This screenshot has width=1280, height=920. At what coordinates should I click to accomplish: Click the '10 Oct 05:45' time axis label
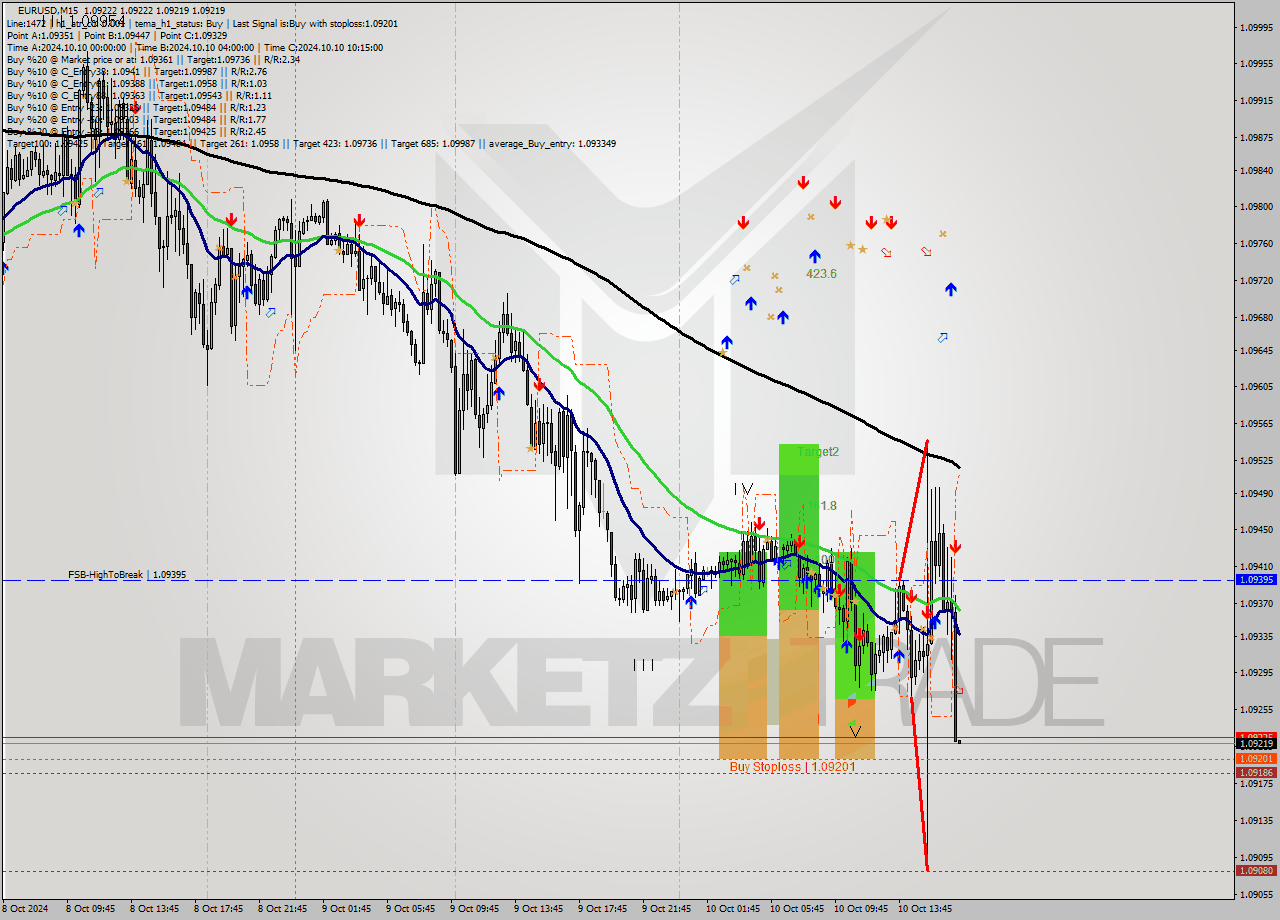click(797, 909)
